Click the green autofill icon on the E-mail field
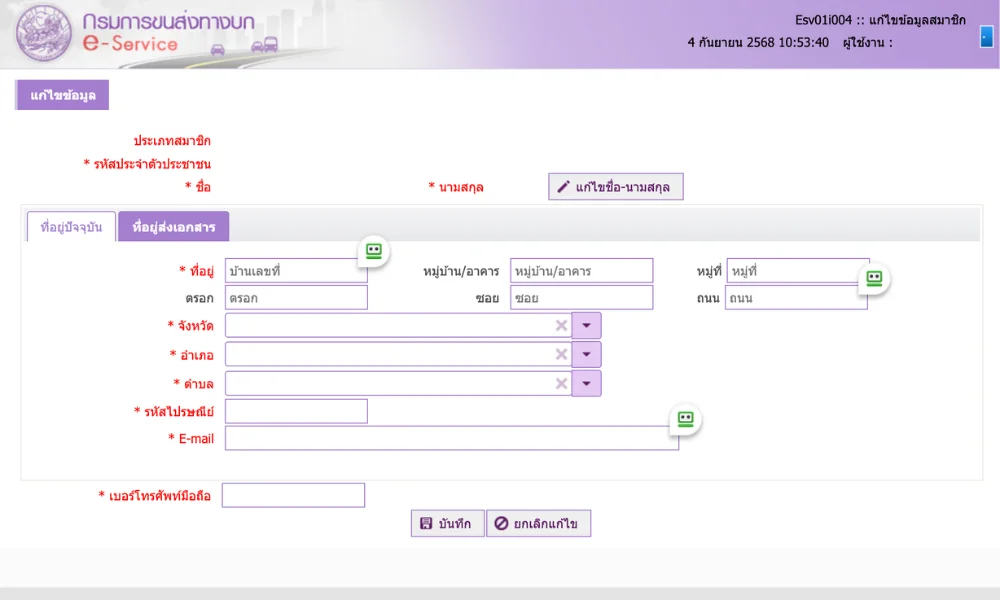Viewport: 1000px width, 600px height. pyautogui.click(x=685, y=419)
